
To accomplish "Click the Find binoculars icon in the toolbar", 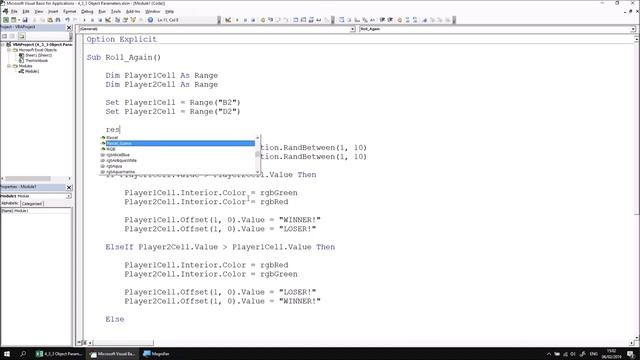I will [58, 20].
